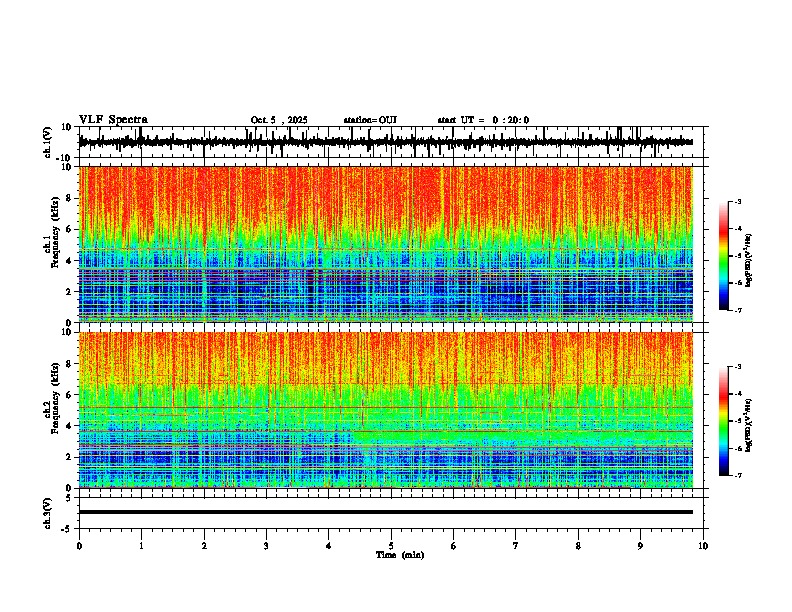Click inside the ch.2 spectrogram panel
The image size is (792, 612).
click(x=385, y=410)
